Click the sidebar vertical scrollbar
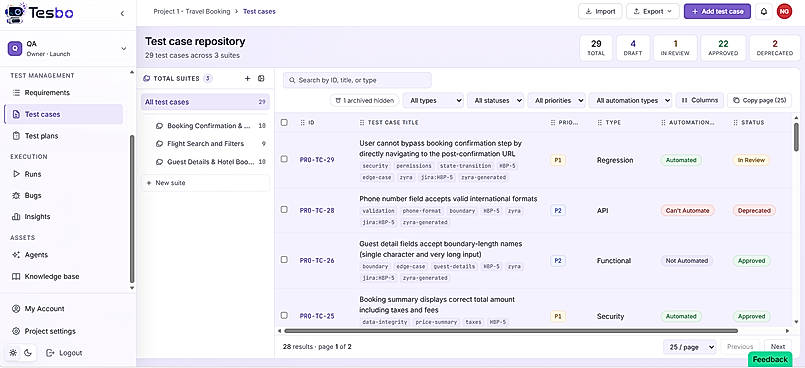Screen dimensions: 805x368 coord(132,208)
